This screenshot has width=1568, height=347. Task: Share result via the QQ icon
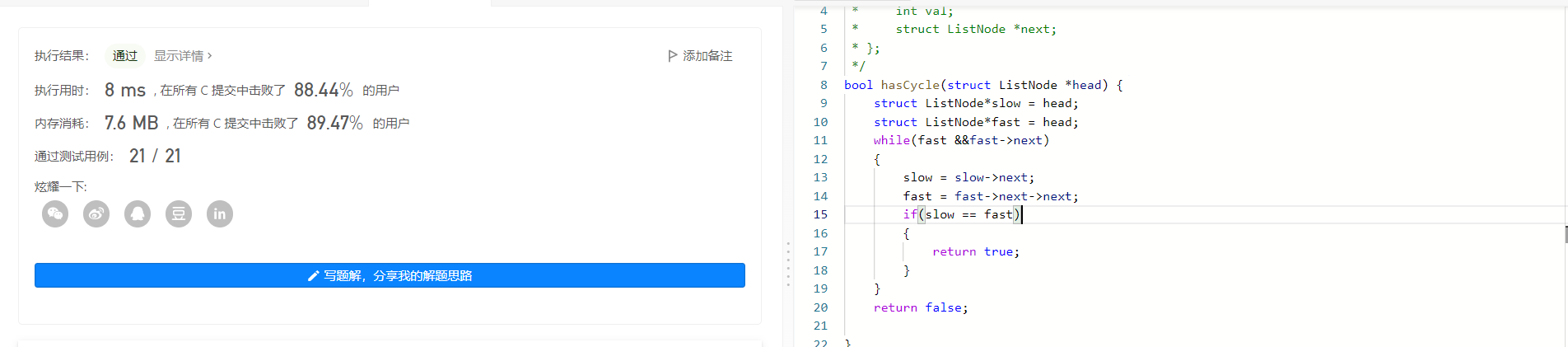(138, 214)
